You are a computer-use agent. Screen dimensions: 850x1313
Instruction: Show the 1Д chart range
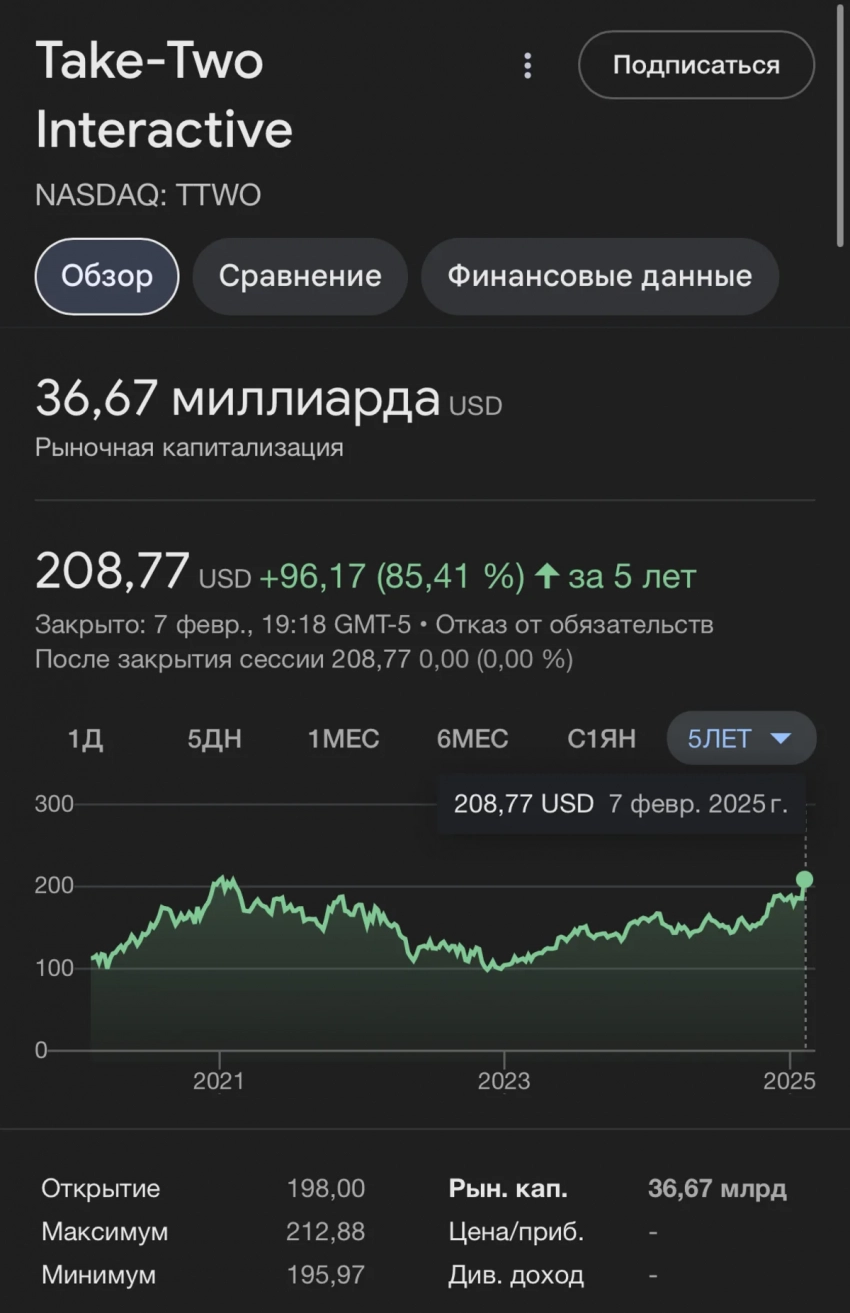86,739
